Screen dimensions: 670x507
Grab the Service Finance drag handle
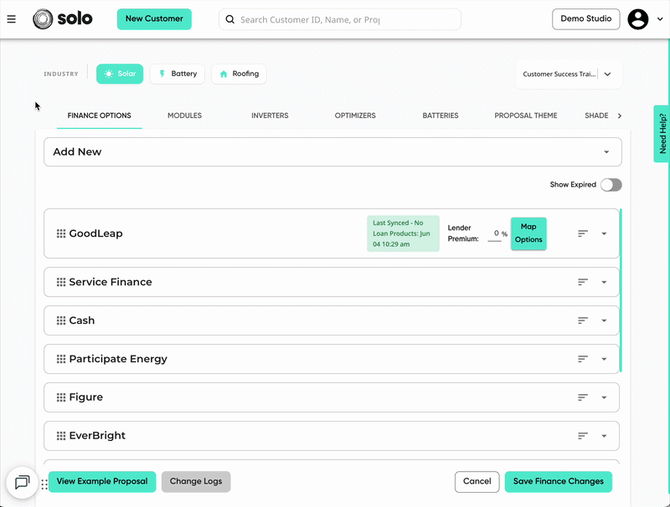pyautogui.click(x=61, y=282)
